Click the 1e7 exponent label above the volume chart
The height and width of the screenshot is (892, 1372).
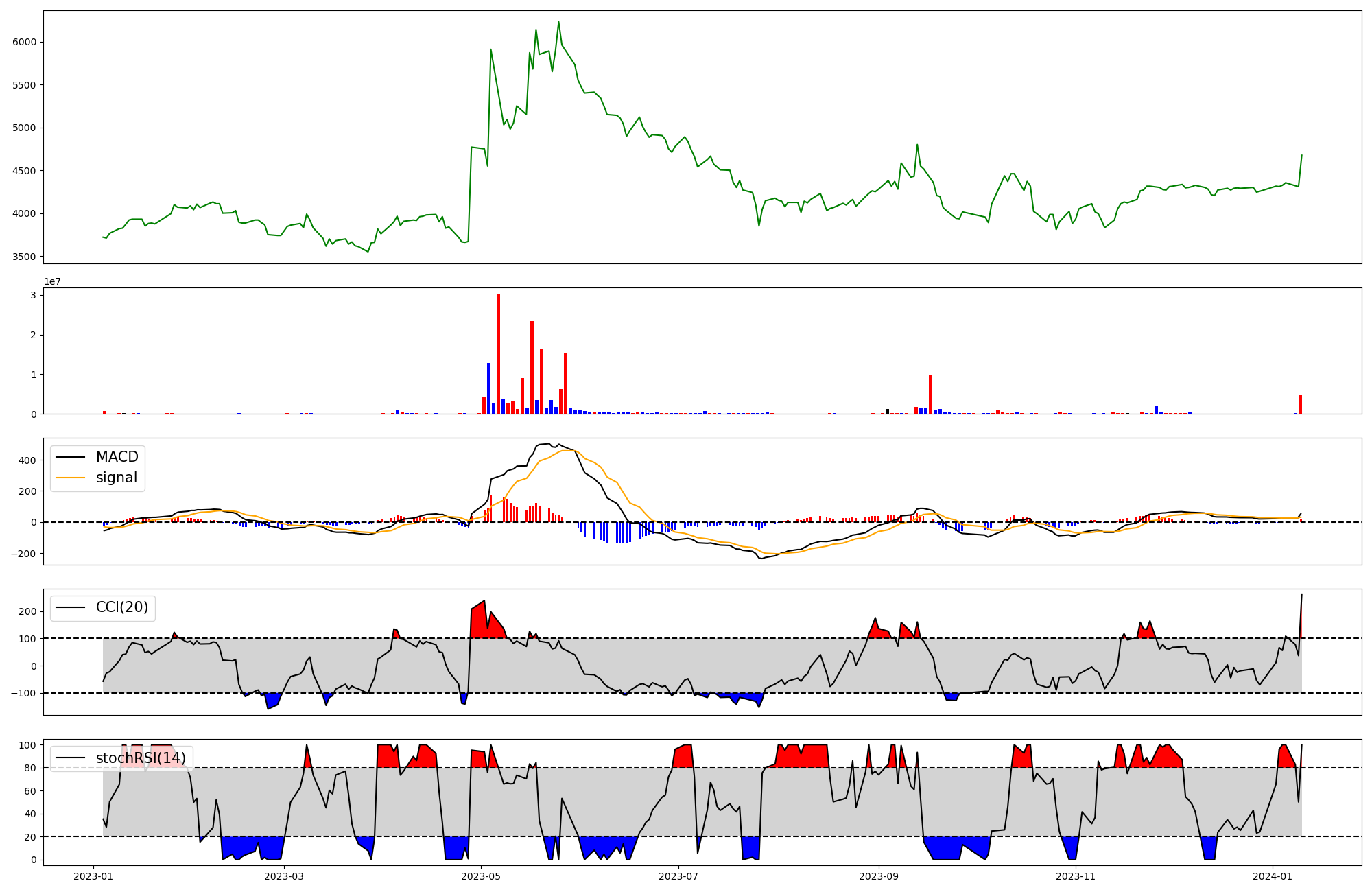tap(52, 282)
